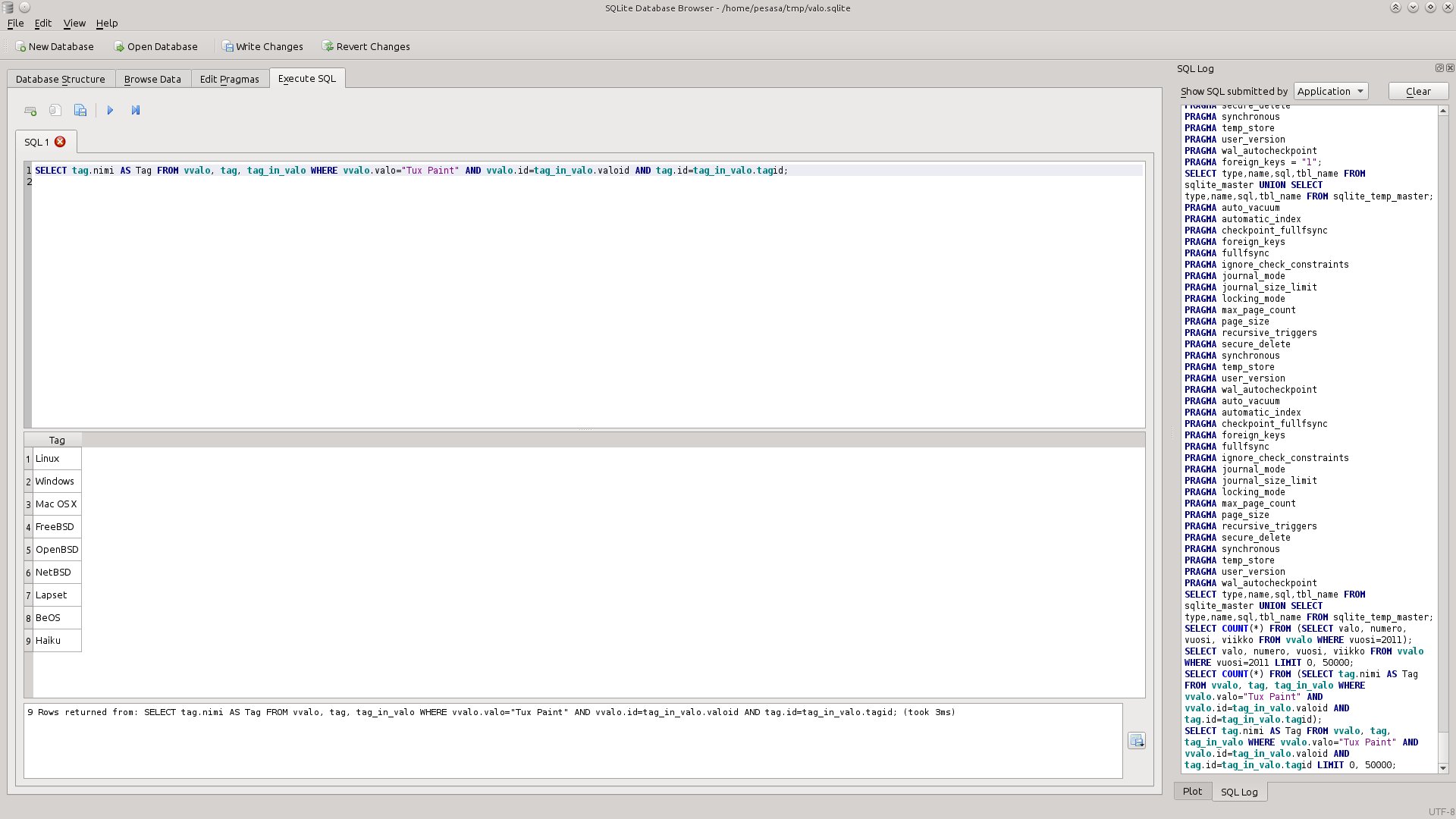This screenshot has width=1456, height=819.
Task: Click empty line 2 in the SQL editor
Action: pos(588,182)
